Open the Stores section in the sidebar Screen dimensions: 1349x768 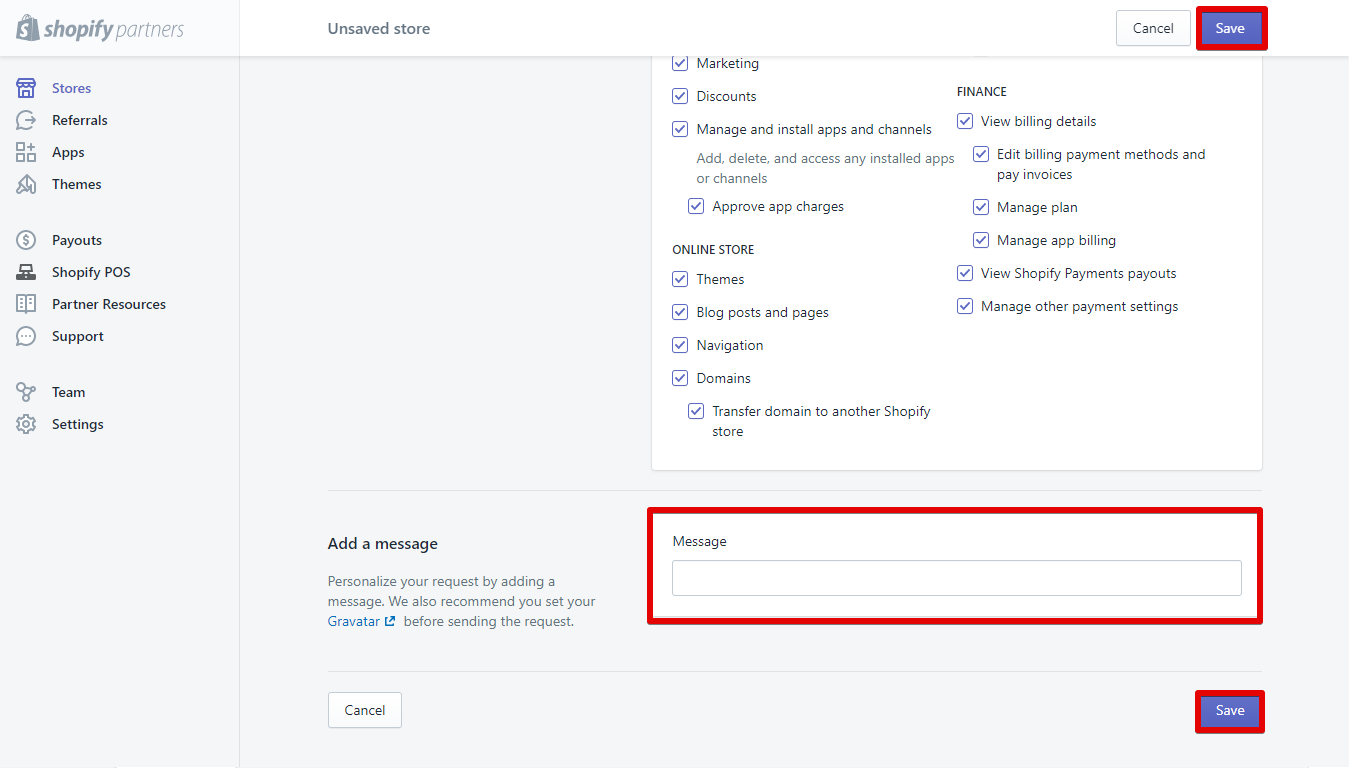coord(71,88)
